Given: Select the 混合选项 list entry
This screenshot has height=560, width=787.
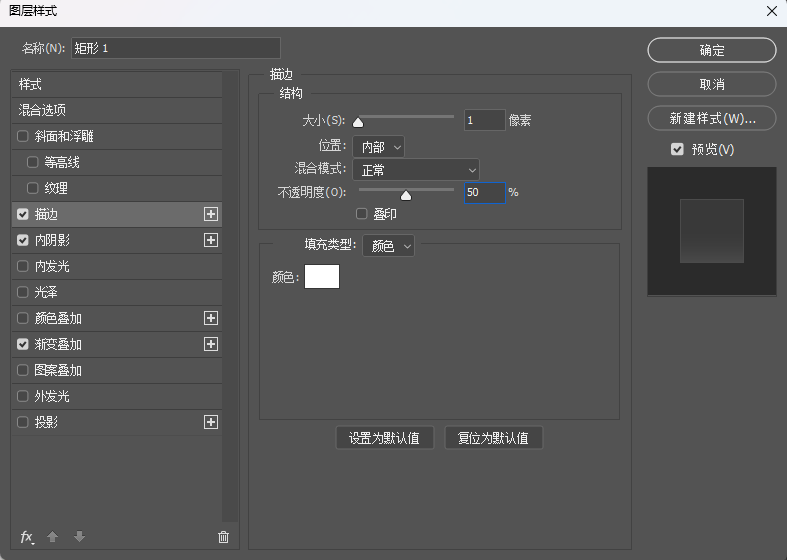Looking at the screenshot, I should point(117,110).
